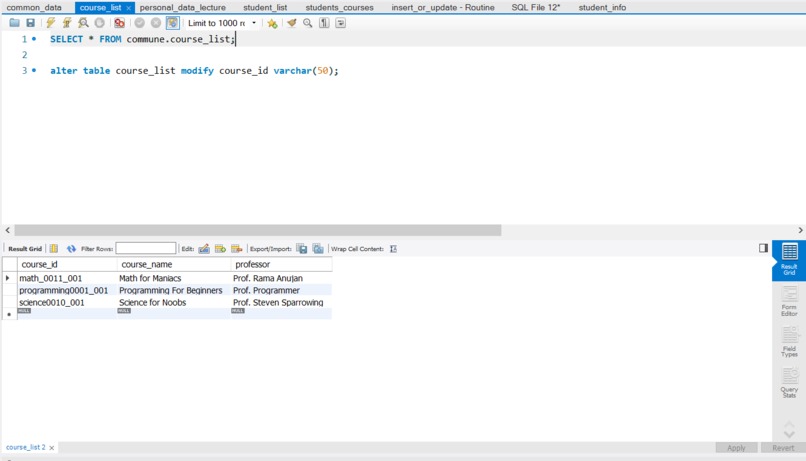Save snippet with the star icon
This screenshot has width=806, height=461.
pos(272,23)
